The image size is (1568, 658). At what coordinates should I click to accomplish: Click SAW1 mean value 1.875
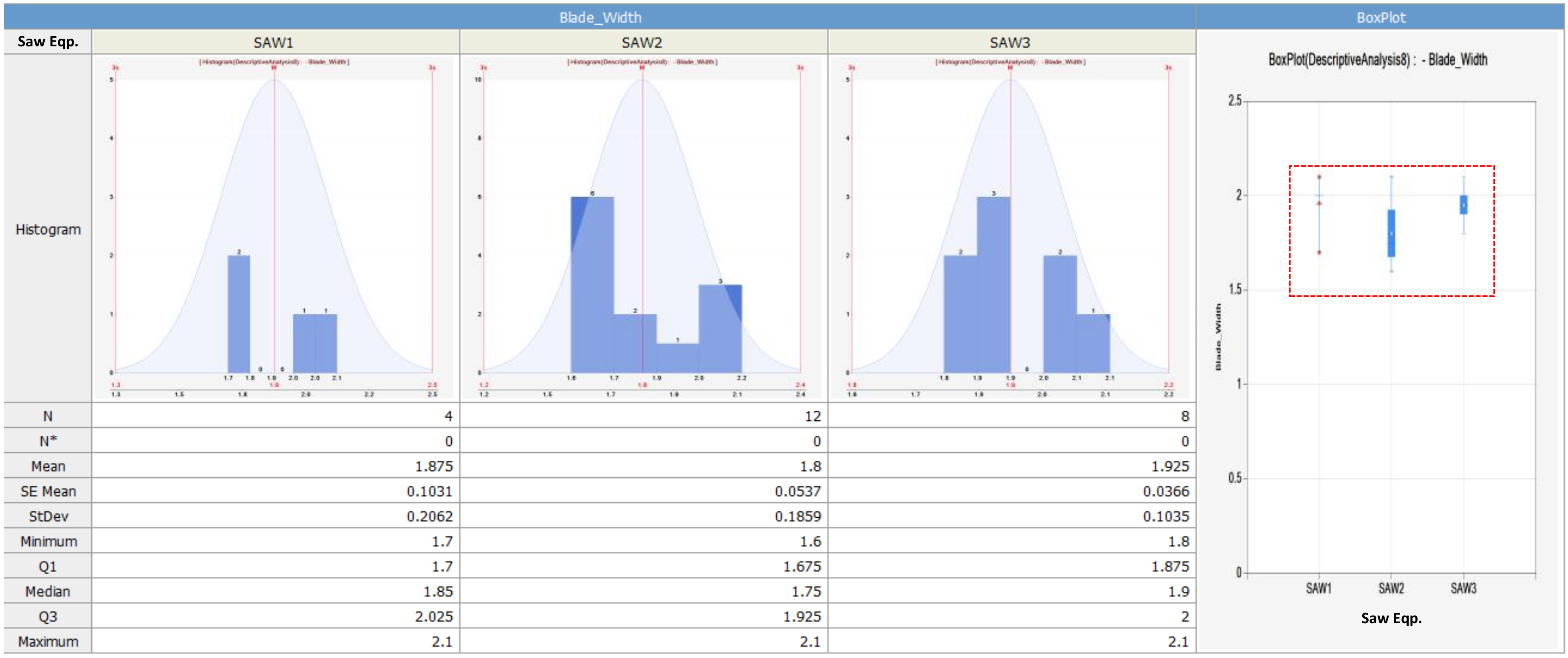(x=433, y=466)
